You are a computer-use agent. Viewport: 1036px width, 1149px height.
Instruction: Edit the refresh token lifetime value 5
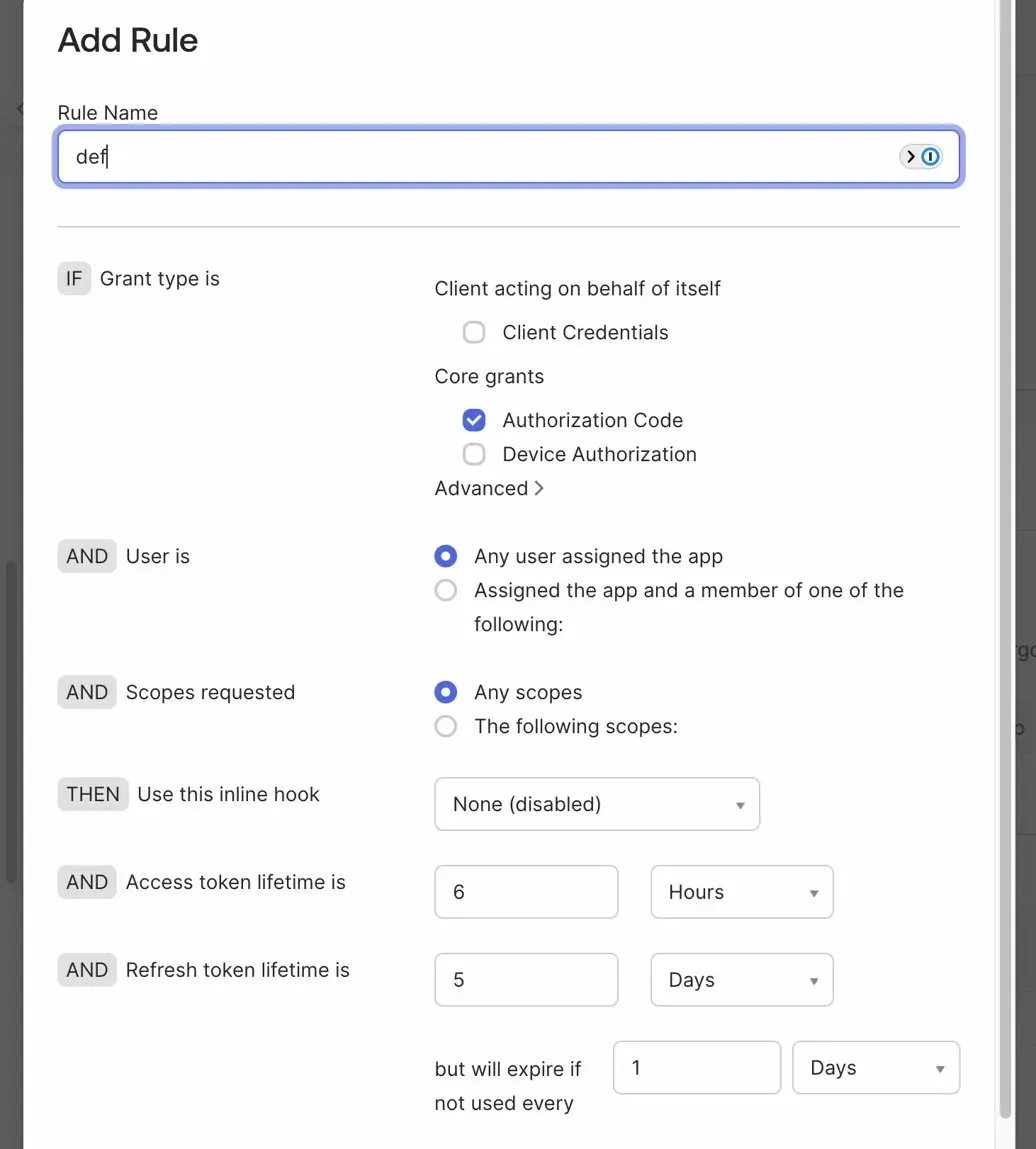tap(526, 980)
